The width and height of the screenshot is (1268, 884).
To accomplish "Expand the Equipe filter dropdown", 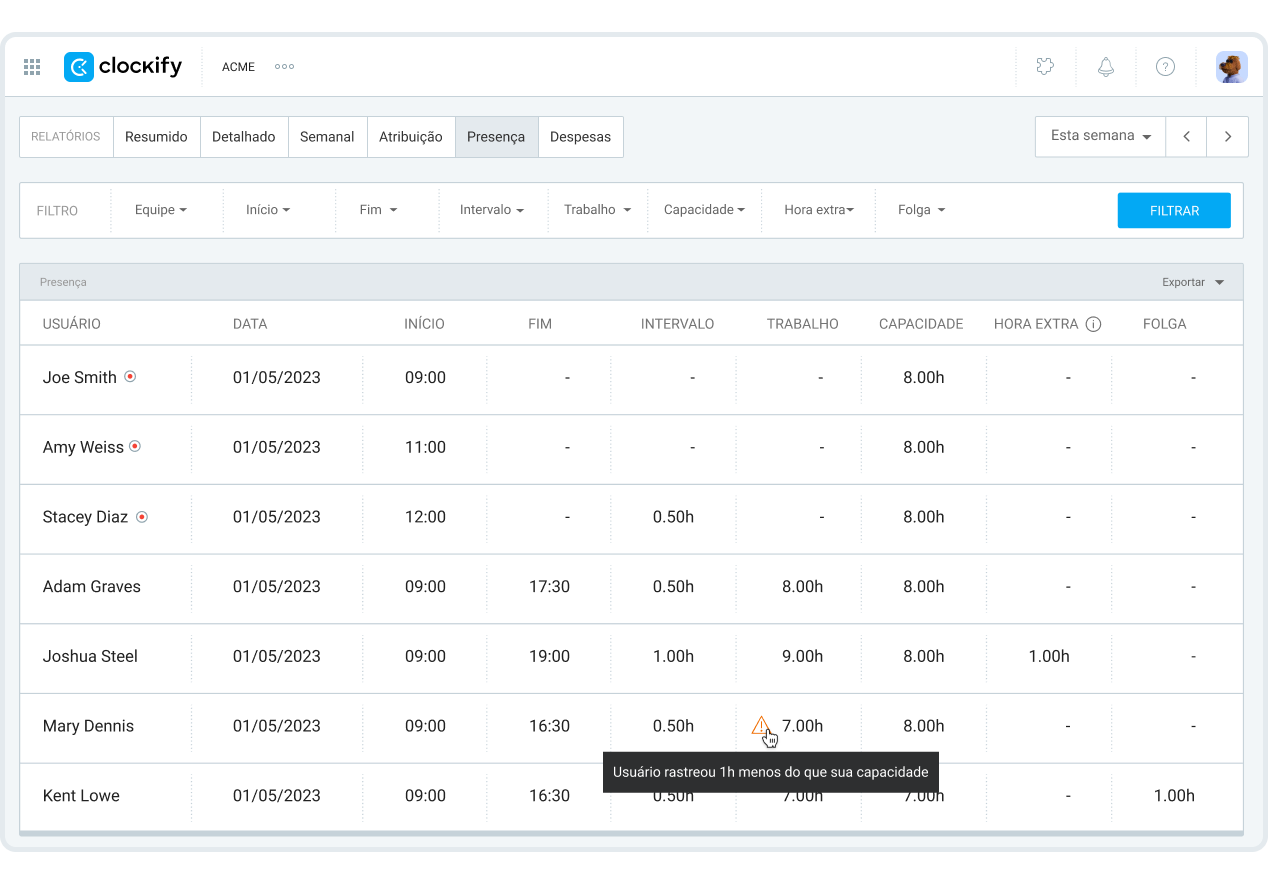I will tap(161, 210).
